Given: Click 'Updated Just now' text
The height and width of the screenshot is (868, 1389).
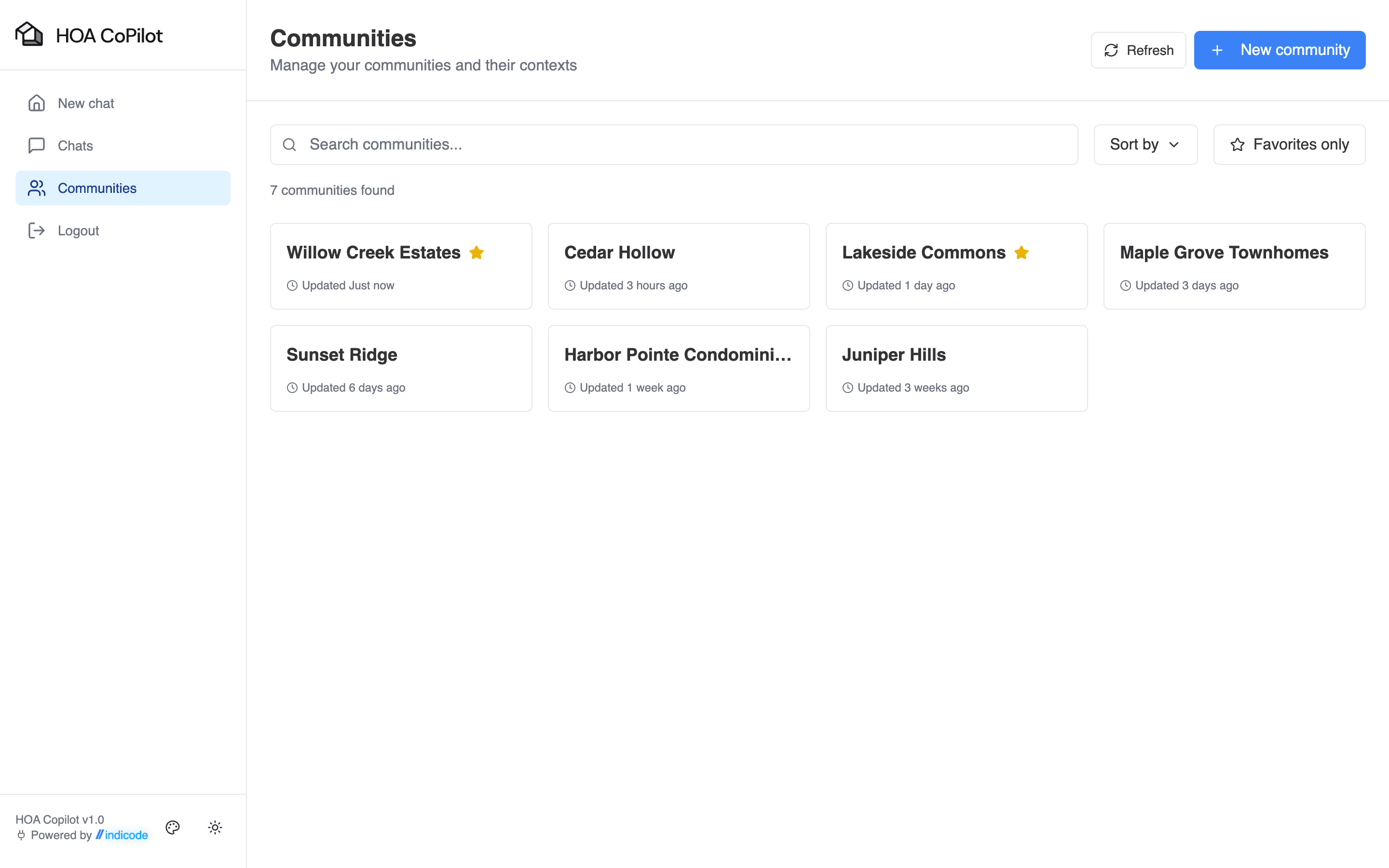Looking at the screenshot, I should pyautogui.click(x=348, y=285).
